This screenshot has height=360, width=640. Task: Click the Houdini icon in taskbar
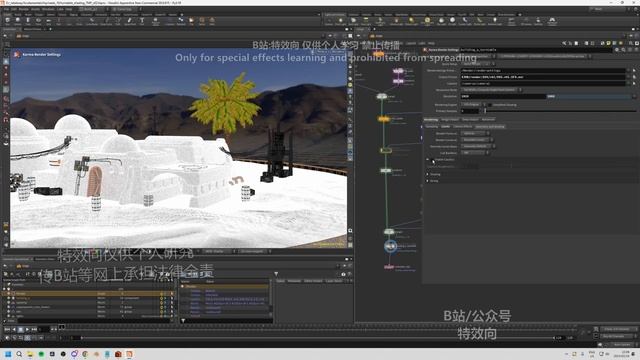pos(129,354)
